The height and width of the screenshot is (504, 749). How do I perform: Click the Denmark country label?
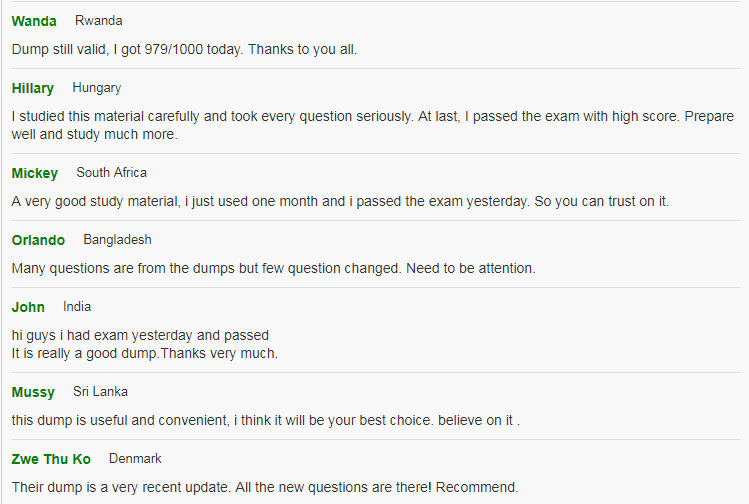pyautogui.click(x=135, y=459)
